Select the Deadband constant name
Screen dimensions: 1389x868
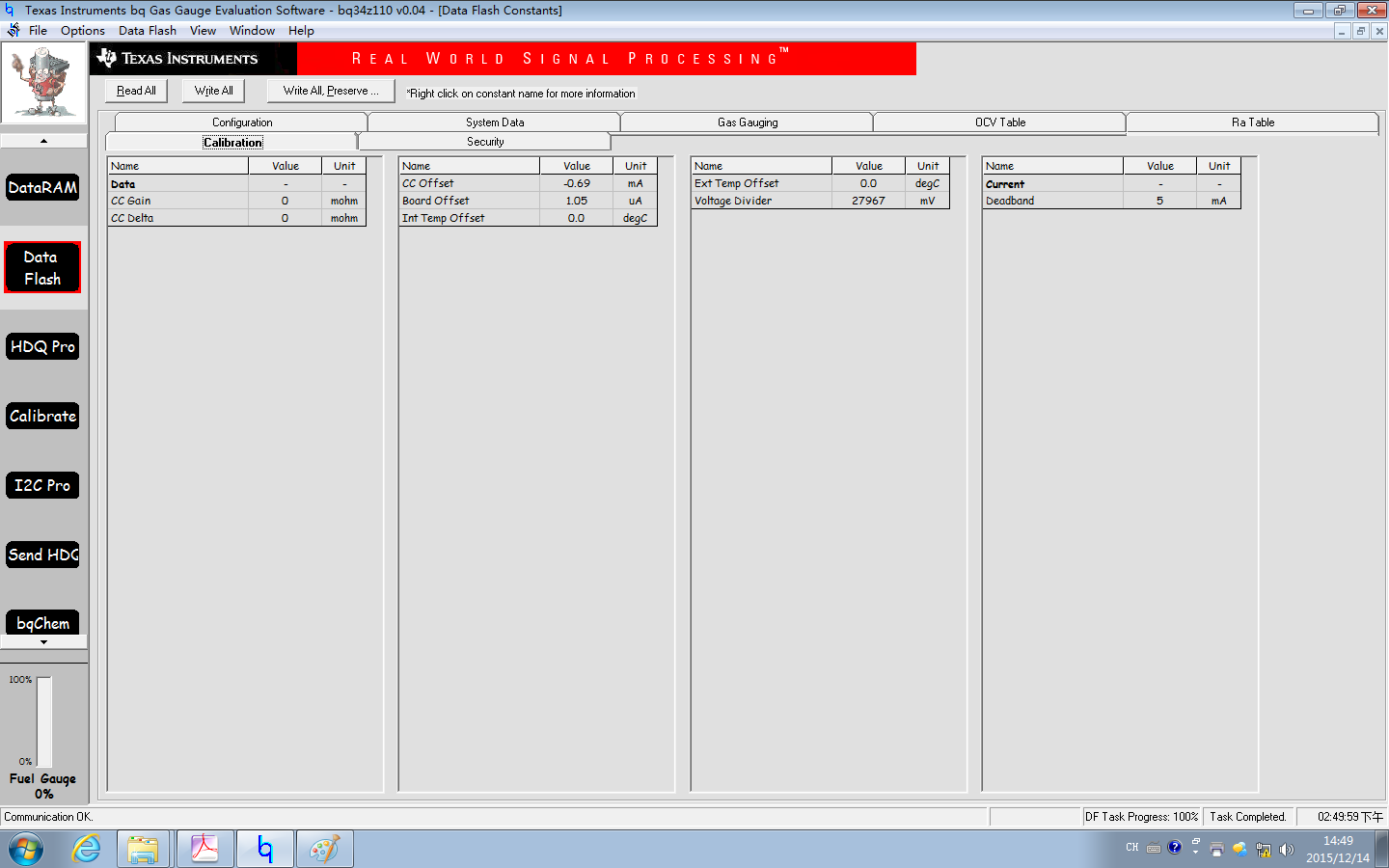1010,201
